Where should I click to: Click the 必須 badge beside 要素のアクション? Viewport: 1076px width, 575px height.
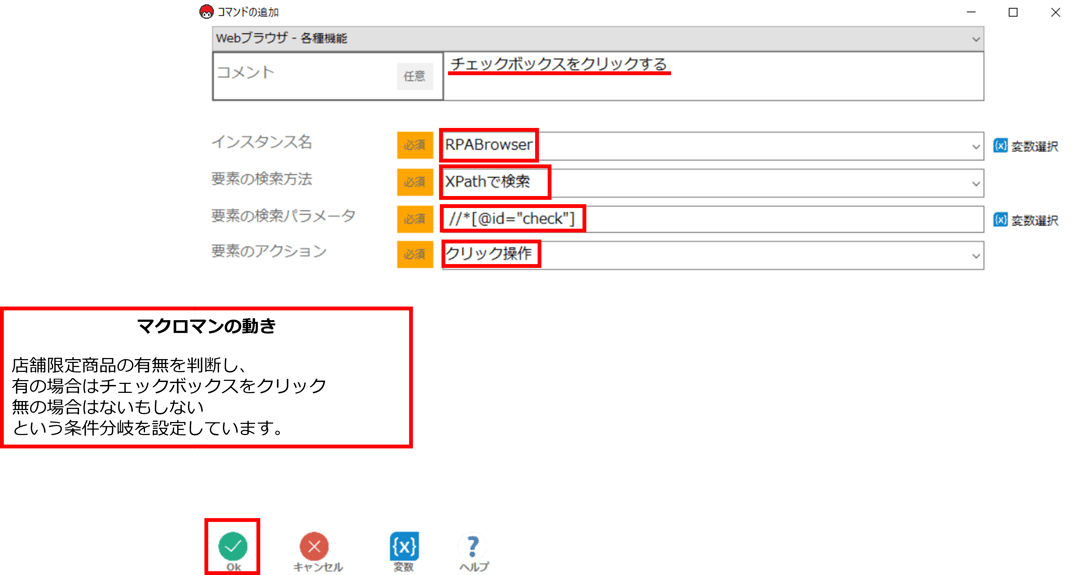click(414, 255)
